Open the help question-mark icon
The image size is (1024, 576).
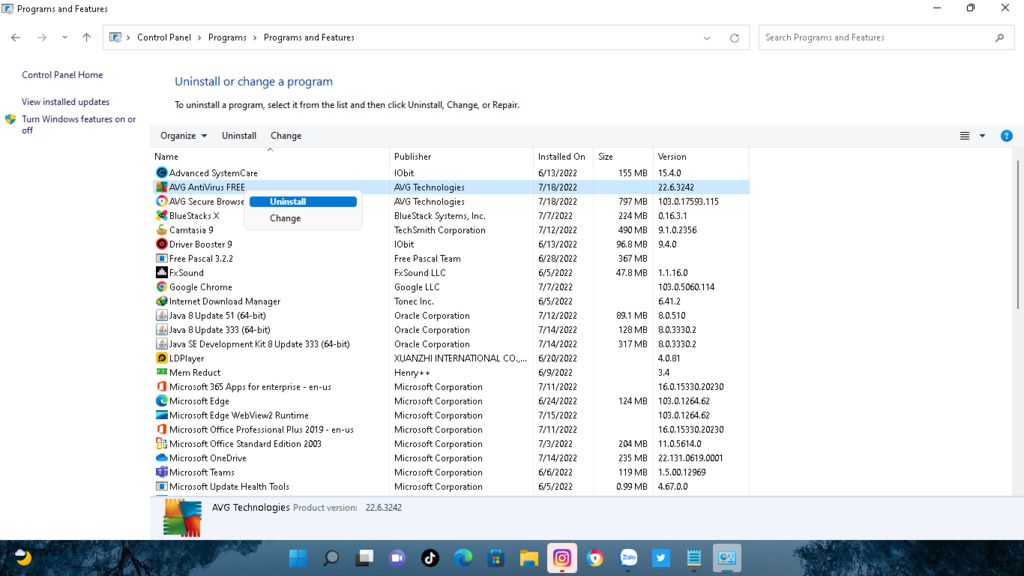pos(1006,136)
